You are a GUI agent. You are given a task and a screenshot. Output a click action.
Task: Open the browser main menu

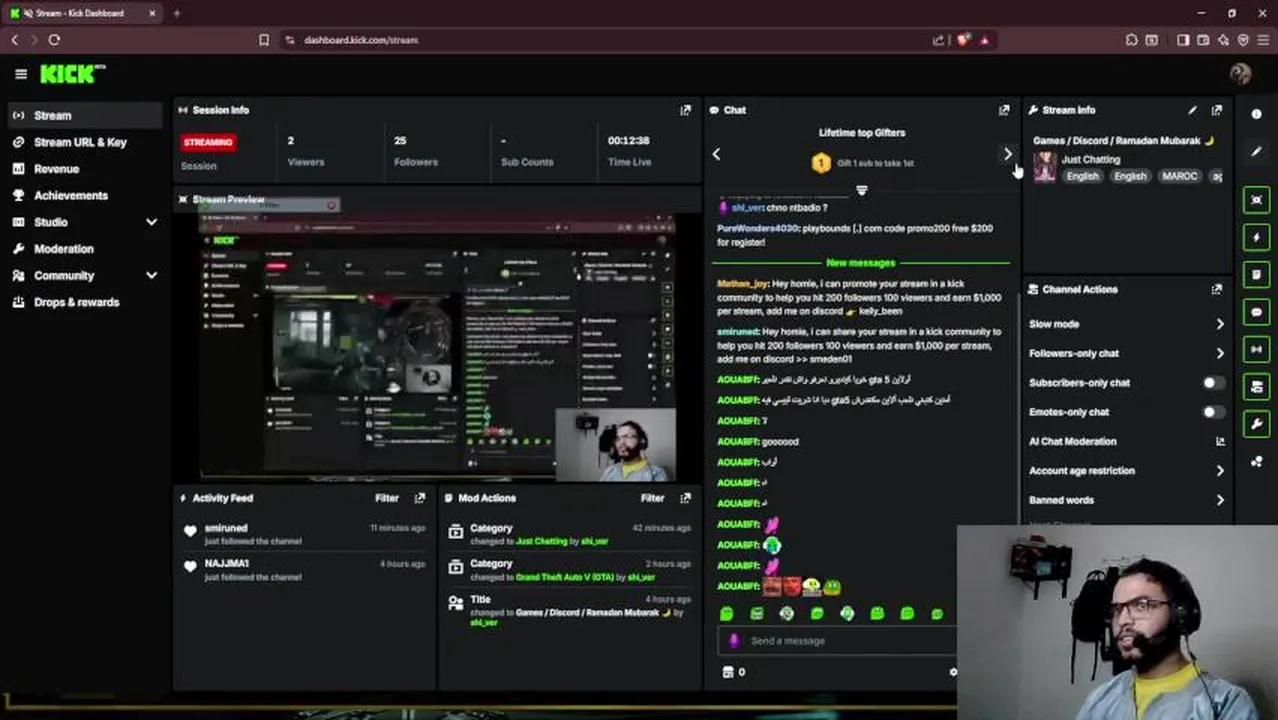(1264, 40)
